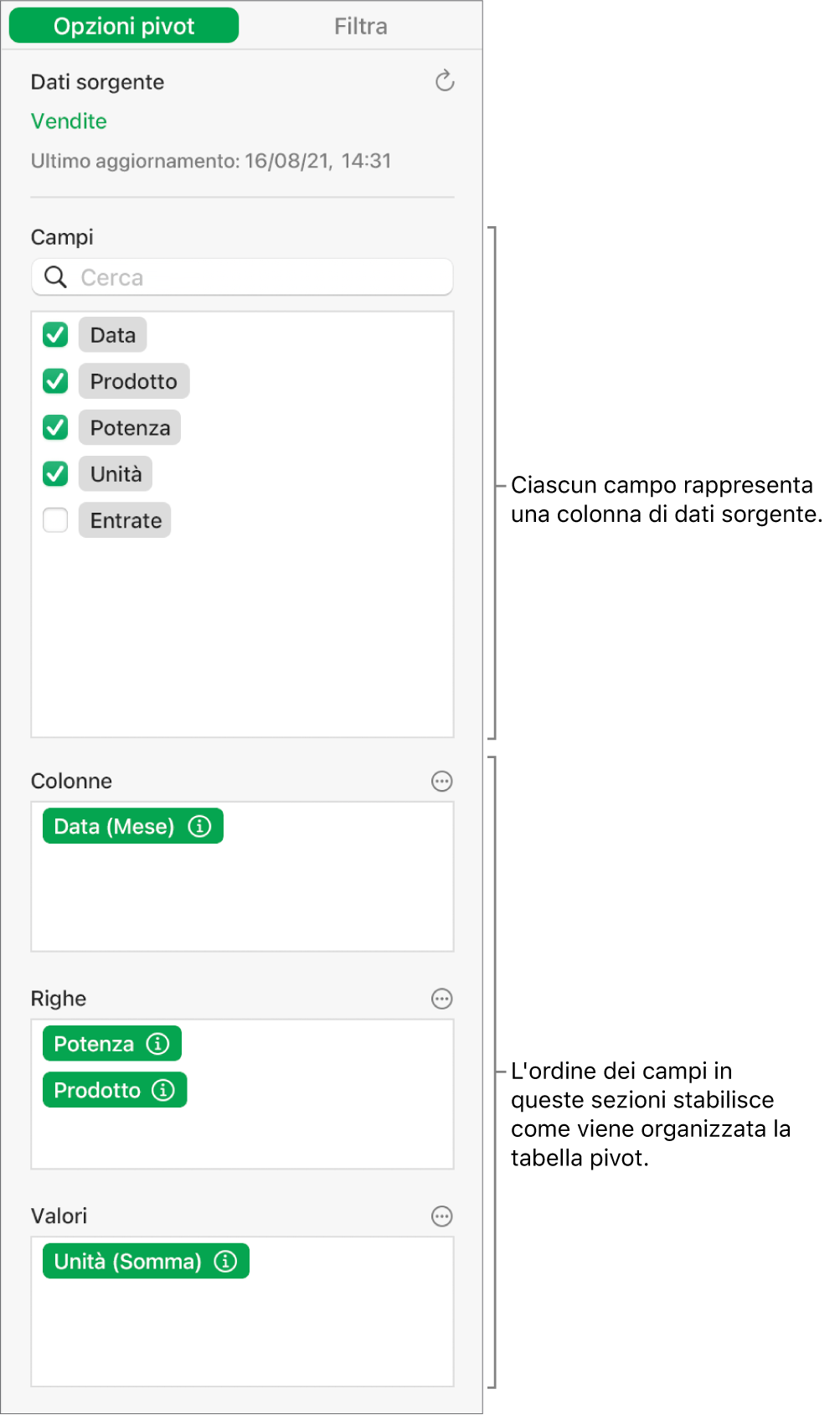Select the Opzioni pivot tab
This screenshot has height=1415, width=840.
click(124, 26)
